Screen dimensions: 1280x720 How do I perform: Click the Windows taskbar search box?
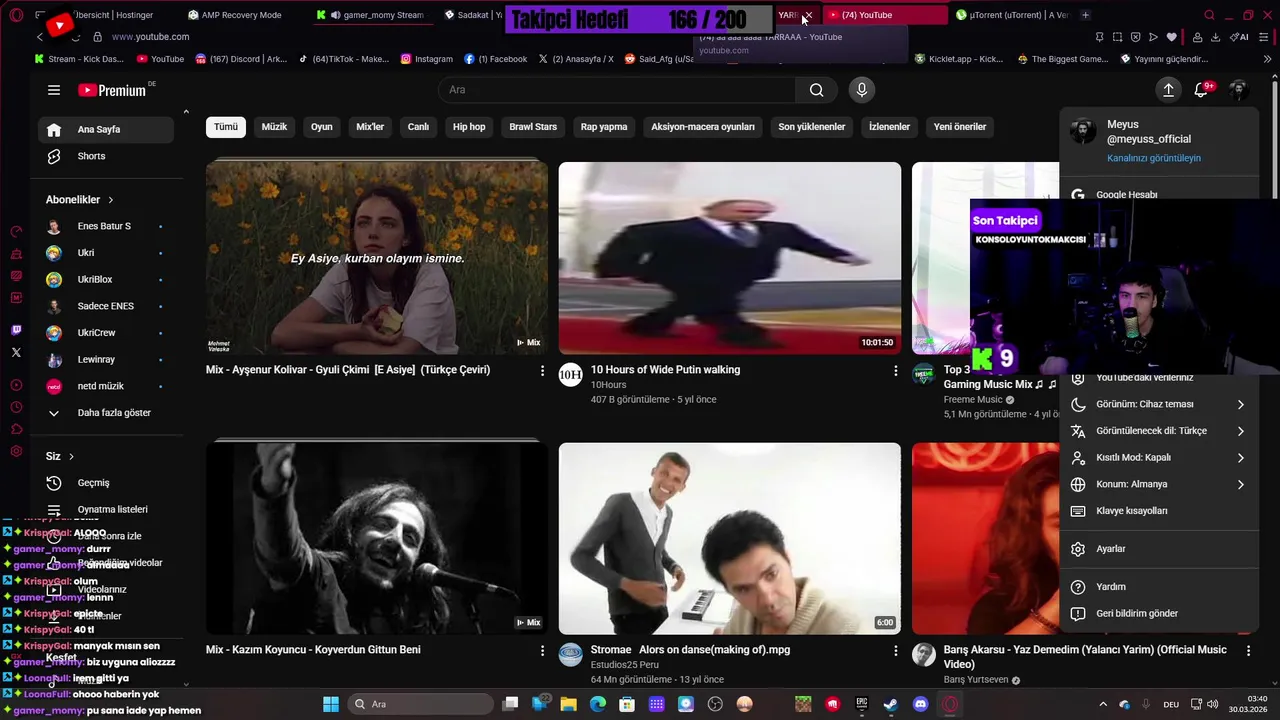[421, 704]
